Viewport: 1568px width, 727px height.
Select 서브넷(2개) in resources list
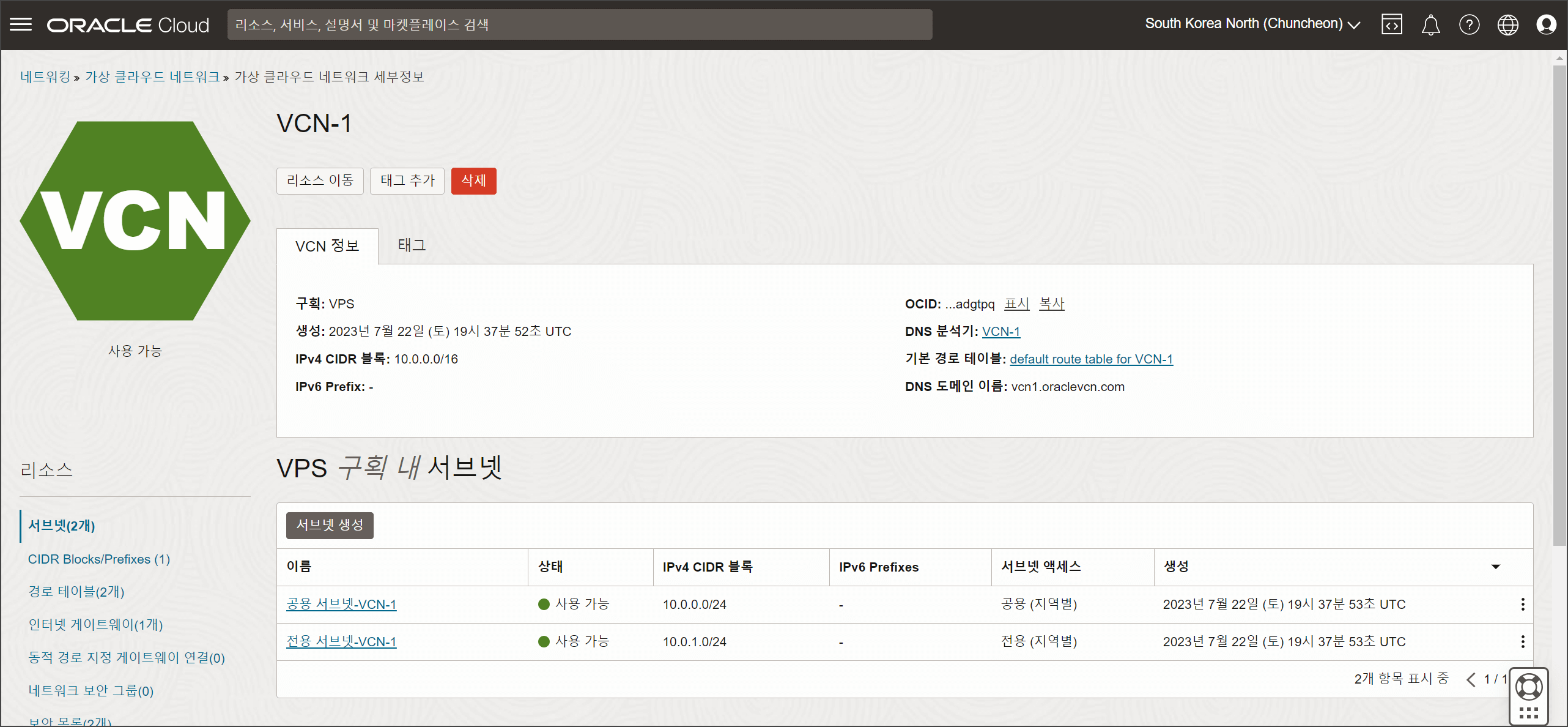[x=62, y=526]
